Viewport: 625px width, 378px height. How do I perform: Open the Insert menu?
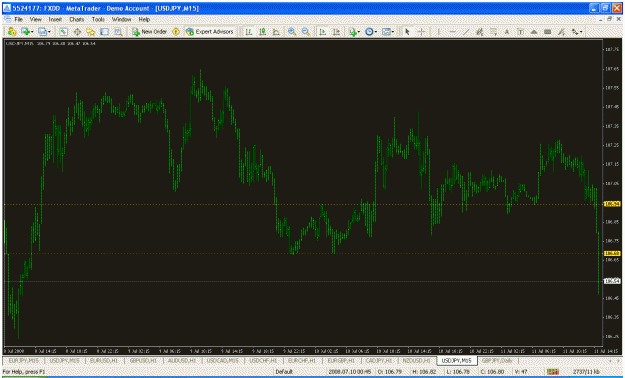[x=55, y=19]
